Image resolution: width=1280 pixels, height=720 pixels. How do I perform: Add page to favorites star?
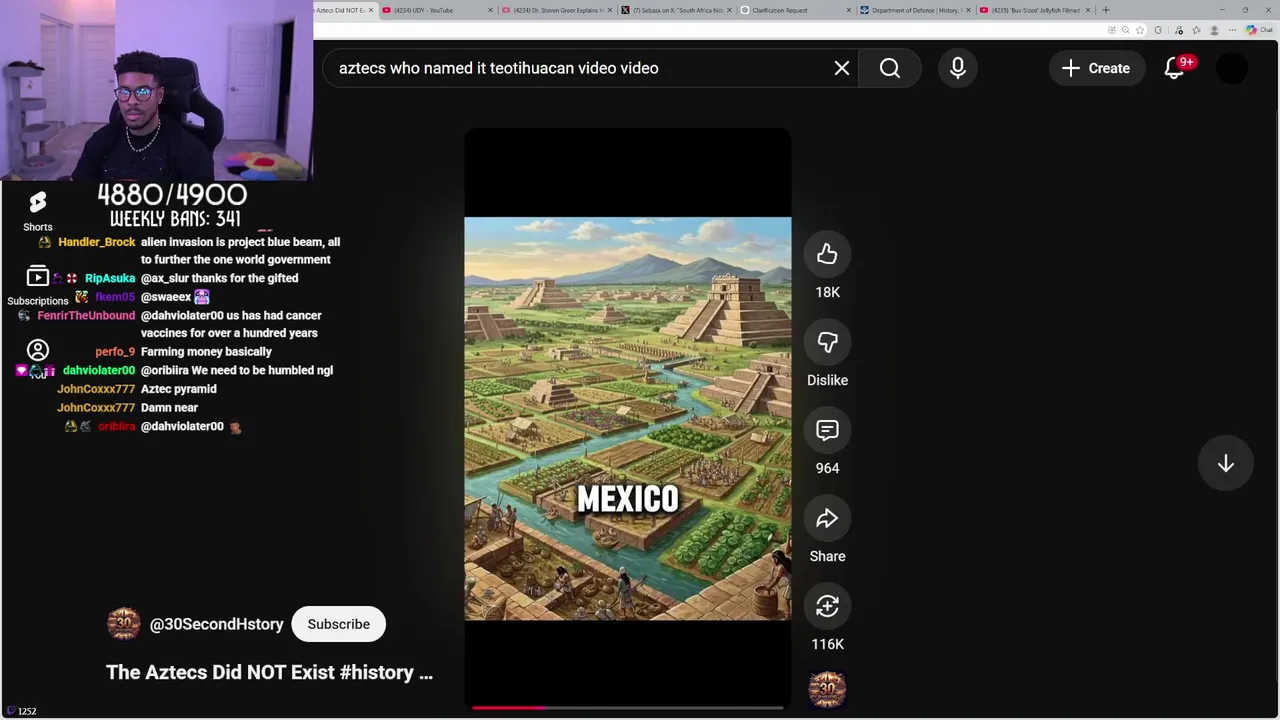(x=1140, y=30)
